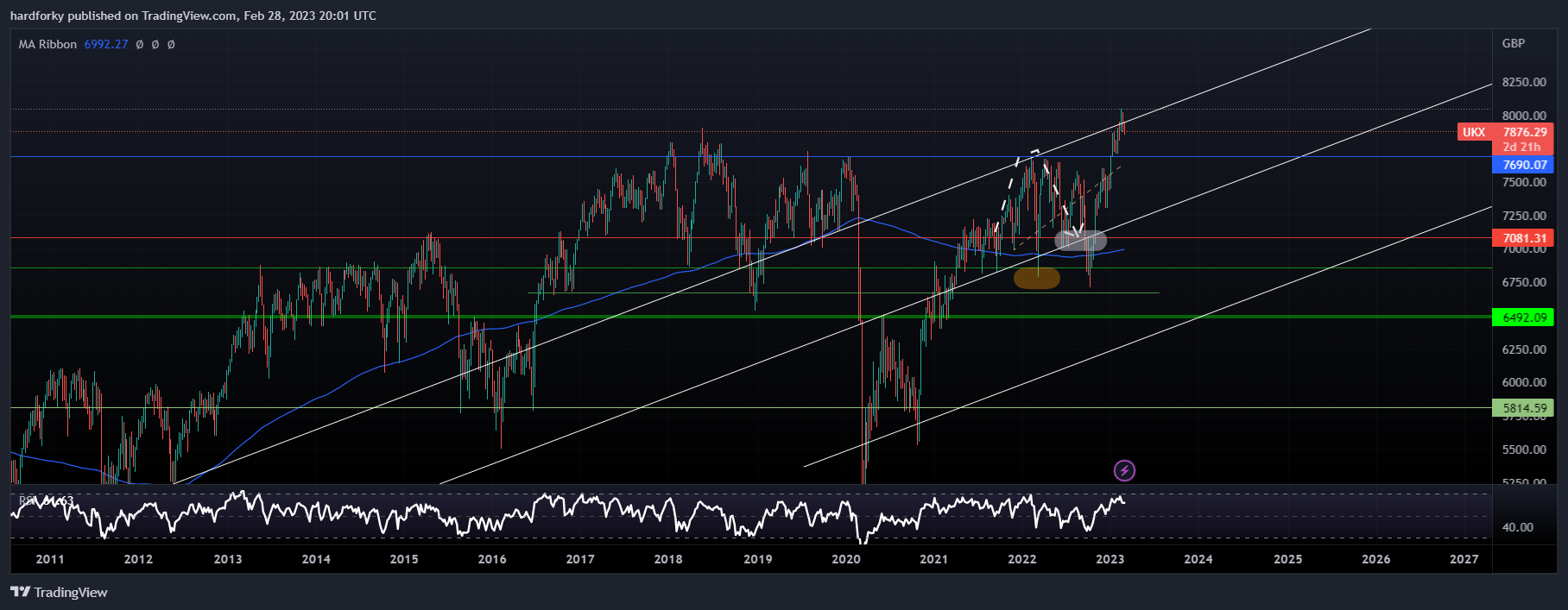Viewport: 1568px width, 610px height.
Task: Click the 2013 label on time axis
Action: point(228,559)
